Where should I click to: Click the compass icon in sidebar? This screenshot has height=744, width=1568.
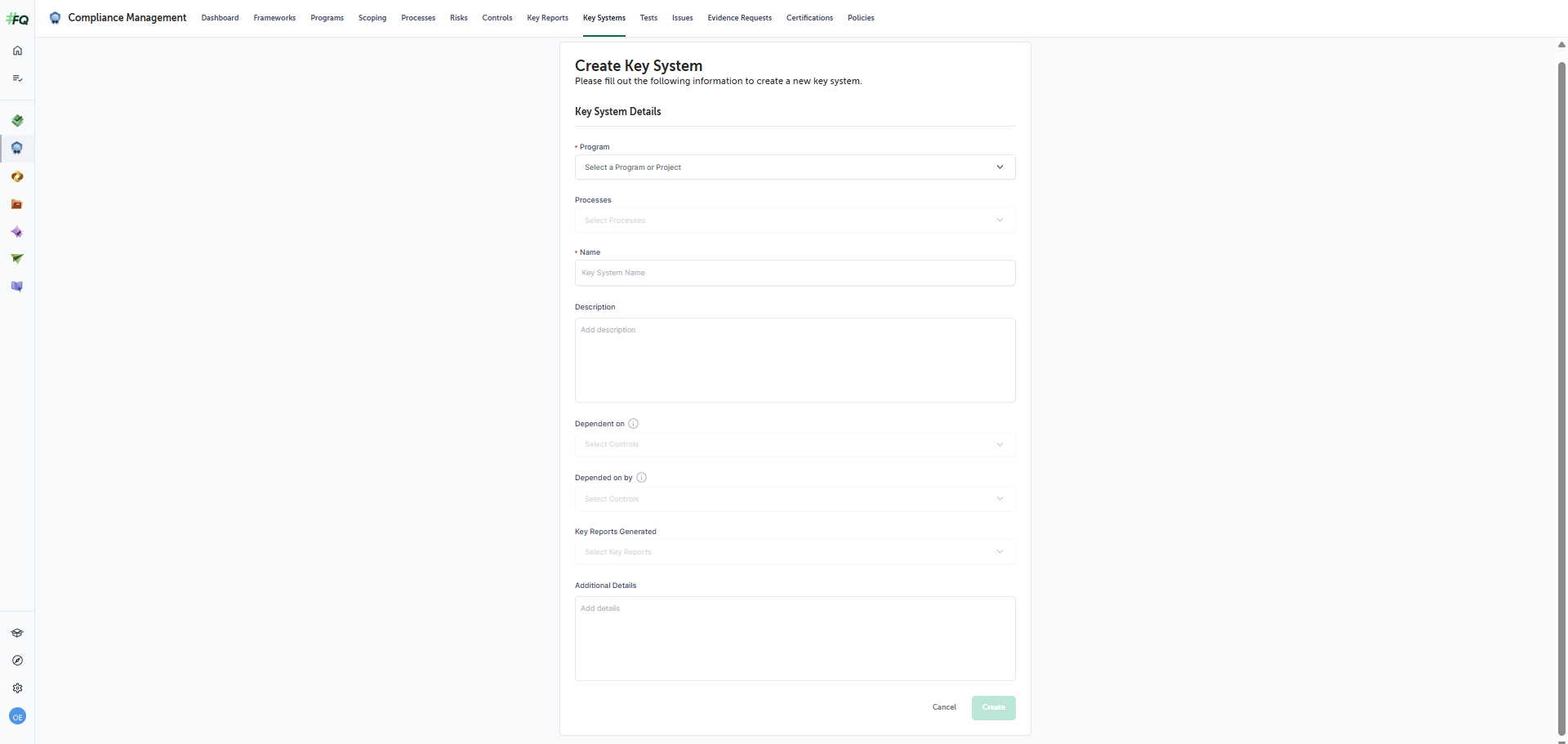click(x=17, y=661)
